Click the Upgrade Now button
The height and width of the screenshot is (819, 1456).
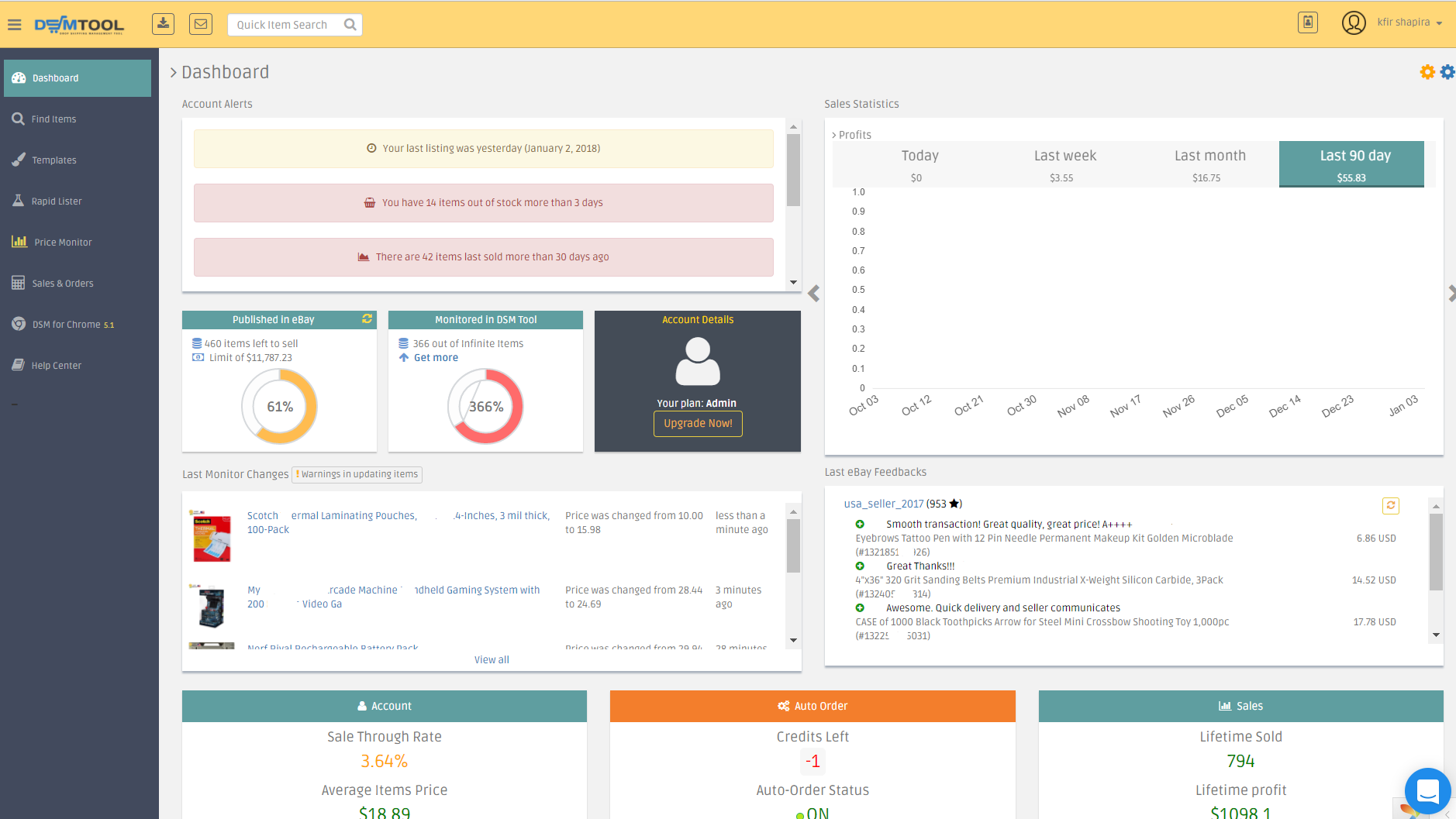697,424
